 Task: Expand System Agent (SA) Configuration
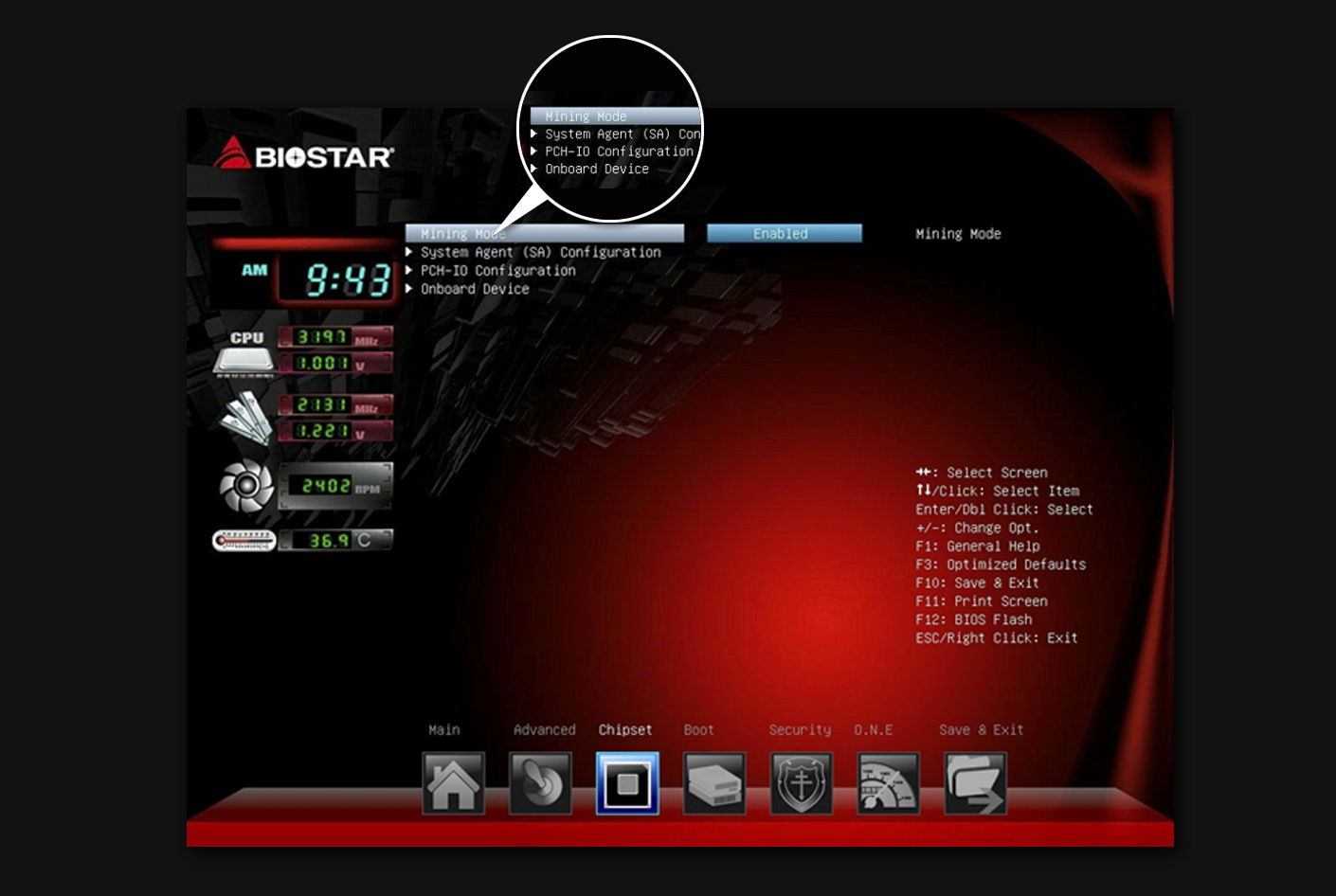(x=540, y=253)
